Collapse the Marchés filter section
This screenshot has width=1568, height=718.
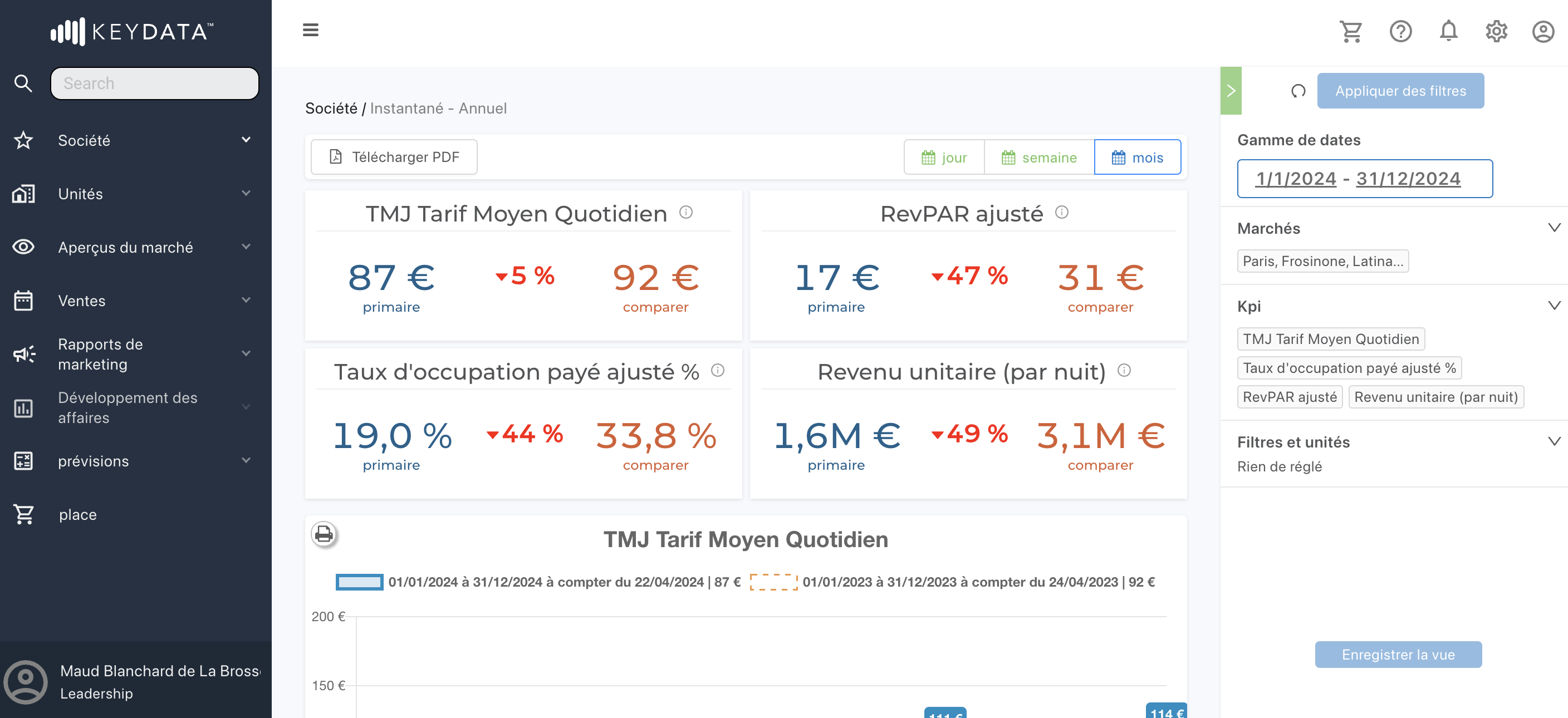tap(1554, 228)
